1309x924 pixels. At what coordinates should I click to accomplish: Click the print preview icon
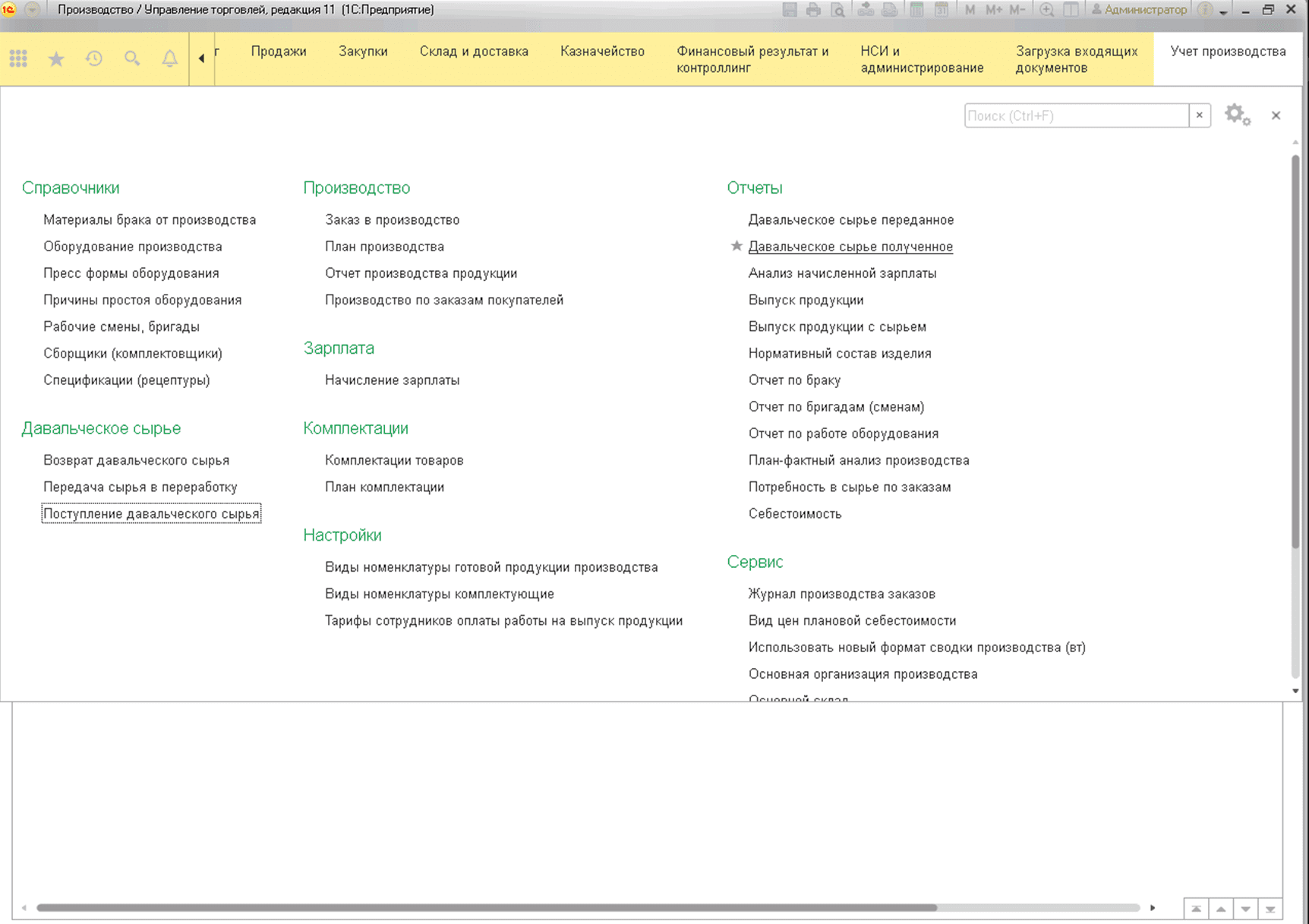click(838, 10)
